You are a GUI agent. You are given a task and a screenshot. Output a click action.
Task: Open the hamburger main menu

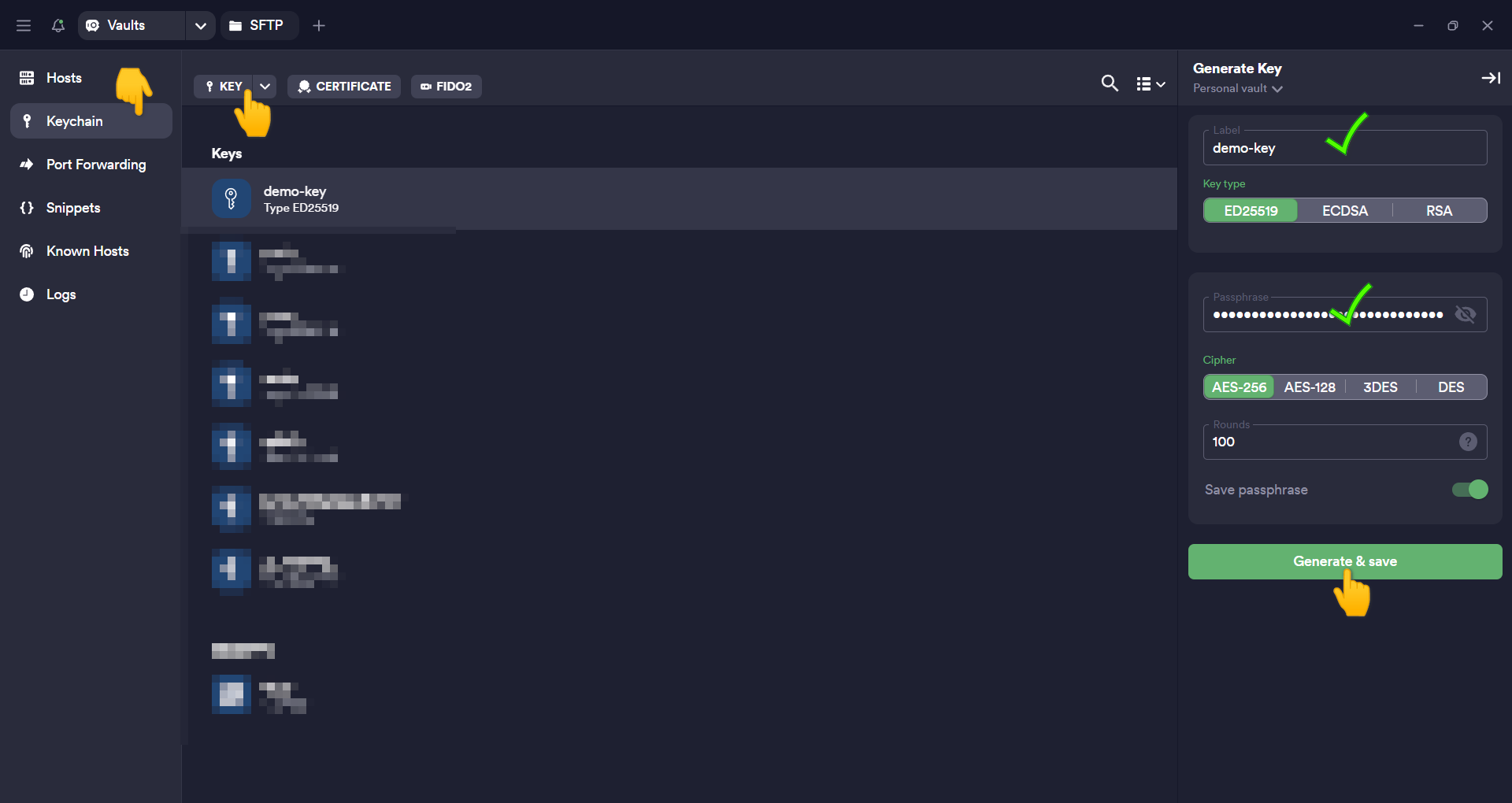click(x=24, y=25)
